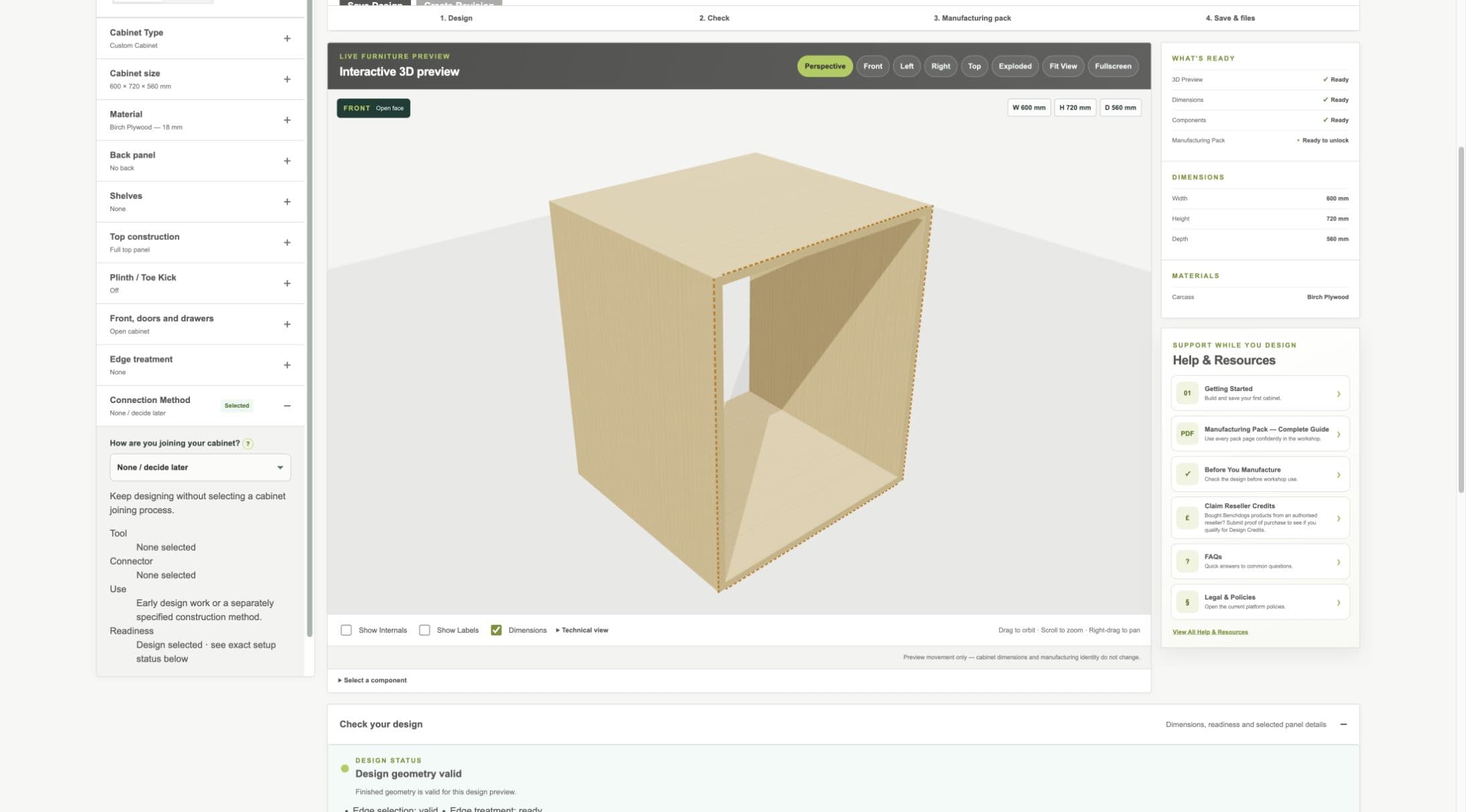Expand the Cabinet Type section plus icon
The height and width of the screenshot is (812, 1466).
[287, 39]
